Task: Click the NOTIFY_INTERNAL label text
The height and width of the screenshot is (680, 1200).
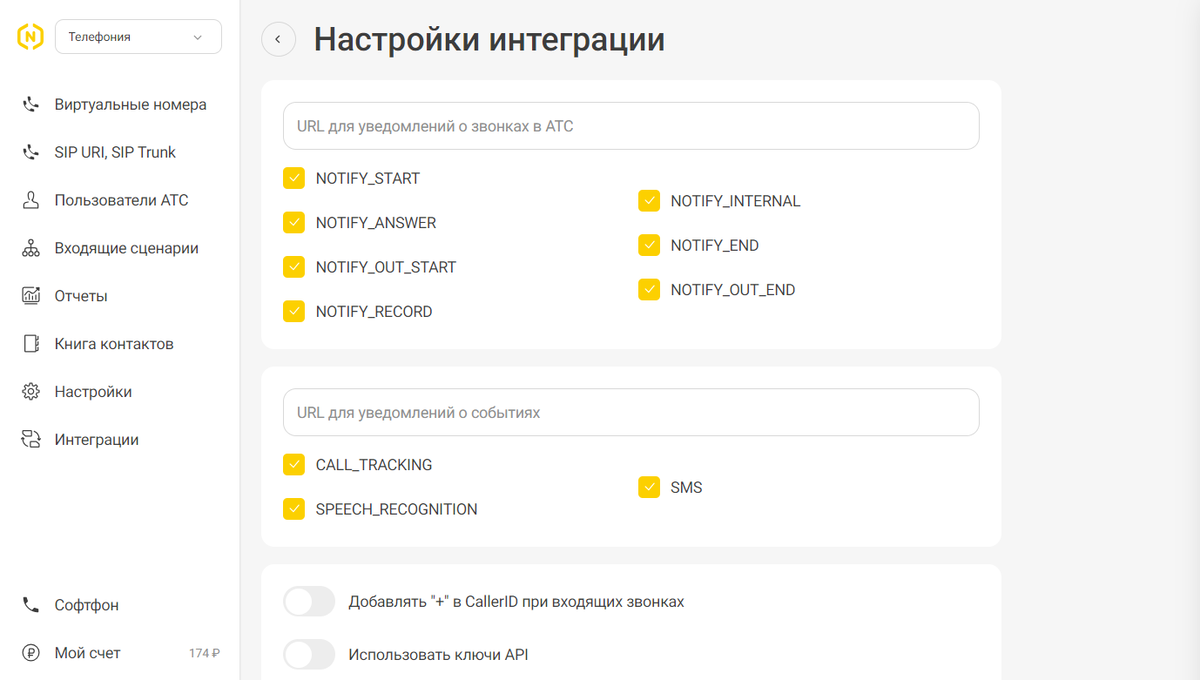Action: pos(735,201)
